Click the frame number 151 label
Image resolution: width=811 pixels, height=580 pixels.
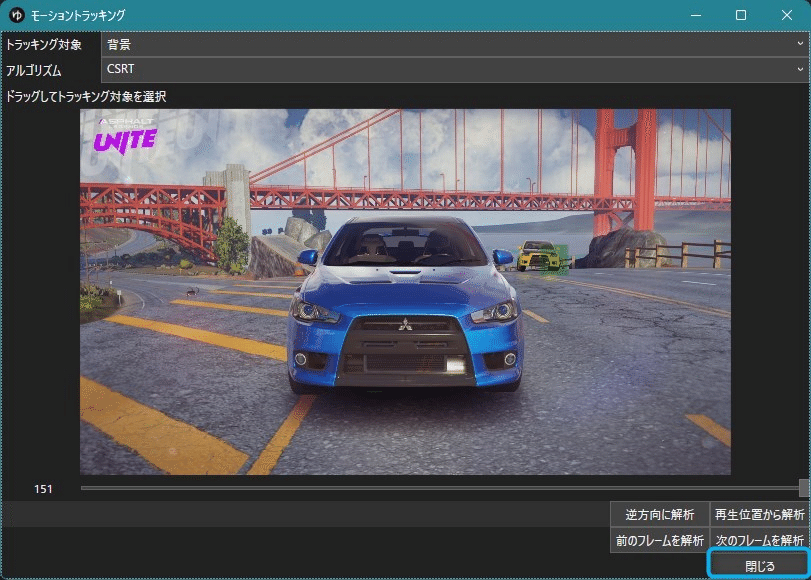43,489
